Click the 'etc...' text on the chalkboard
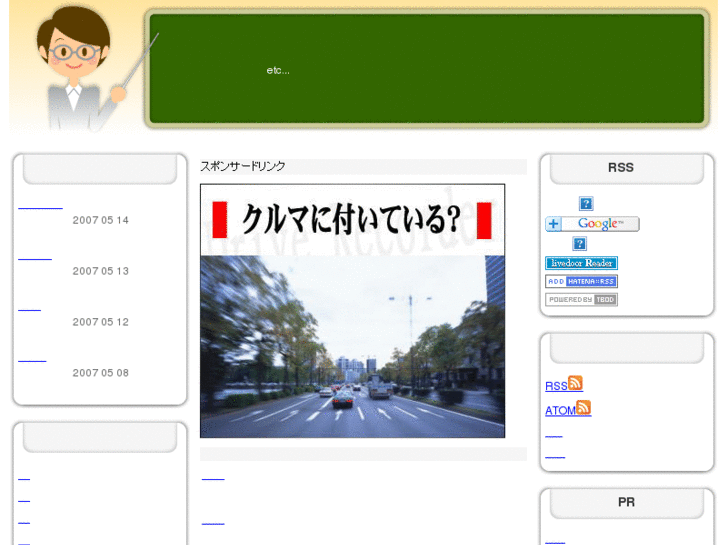The width and height of the screenshot is (727, 545). tap(278, 71)
